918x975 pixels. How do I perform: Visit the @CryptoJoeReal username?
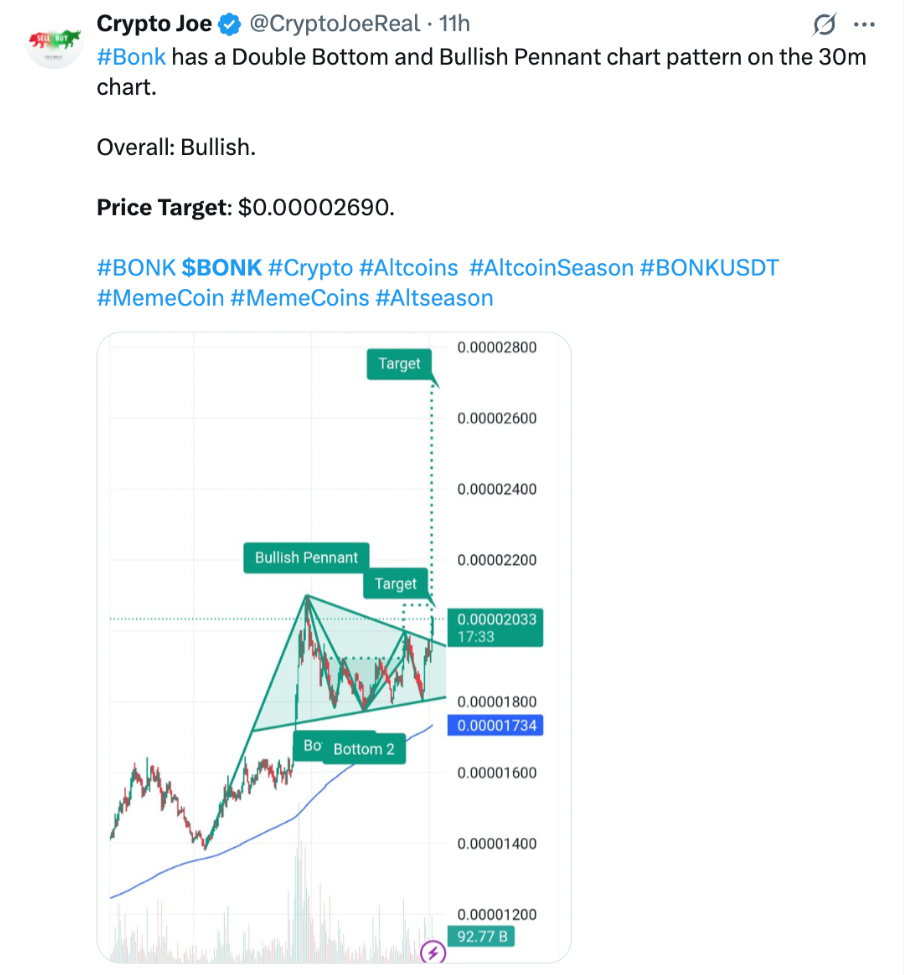tap(338, 23)
